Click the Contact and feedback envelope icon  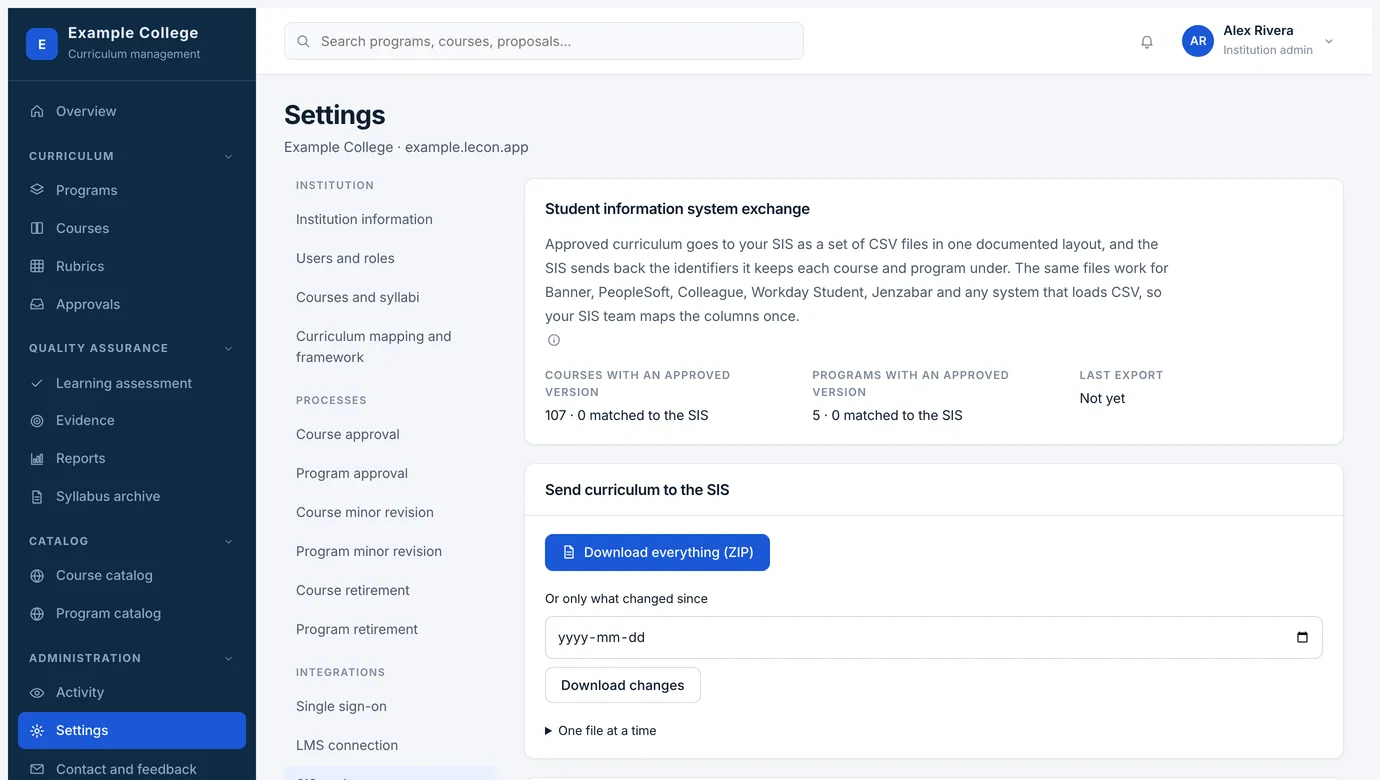[x=37, y=769]
